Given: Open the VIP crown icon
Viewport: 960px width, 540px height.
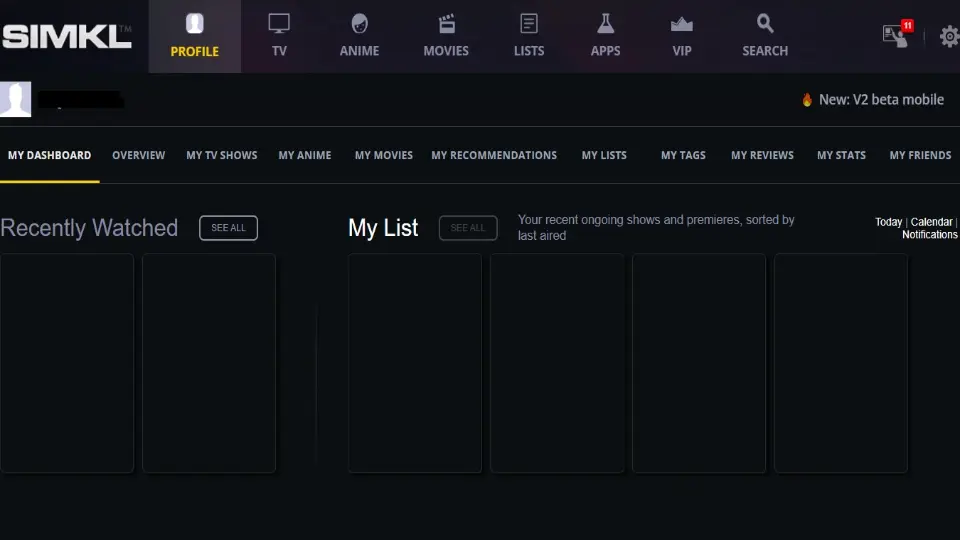Looking at the screenshot, I should [681, 24].
